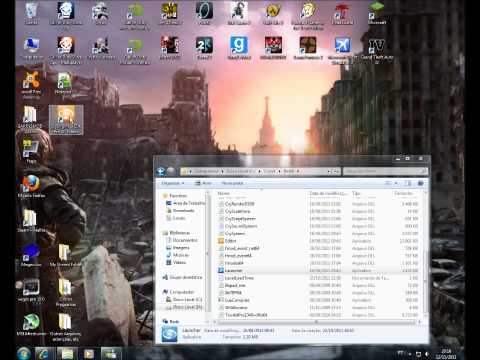Click the Explorer search box
Screen dimensions: 480x360
(x=385, y=171)
